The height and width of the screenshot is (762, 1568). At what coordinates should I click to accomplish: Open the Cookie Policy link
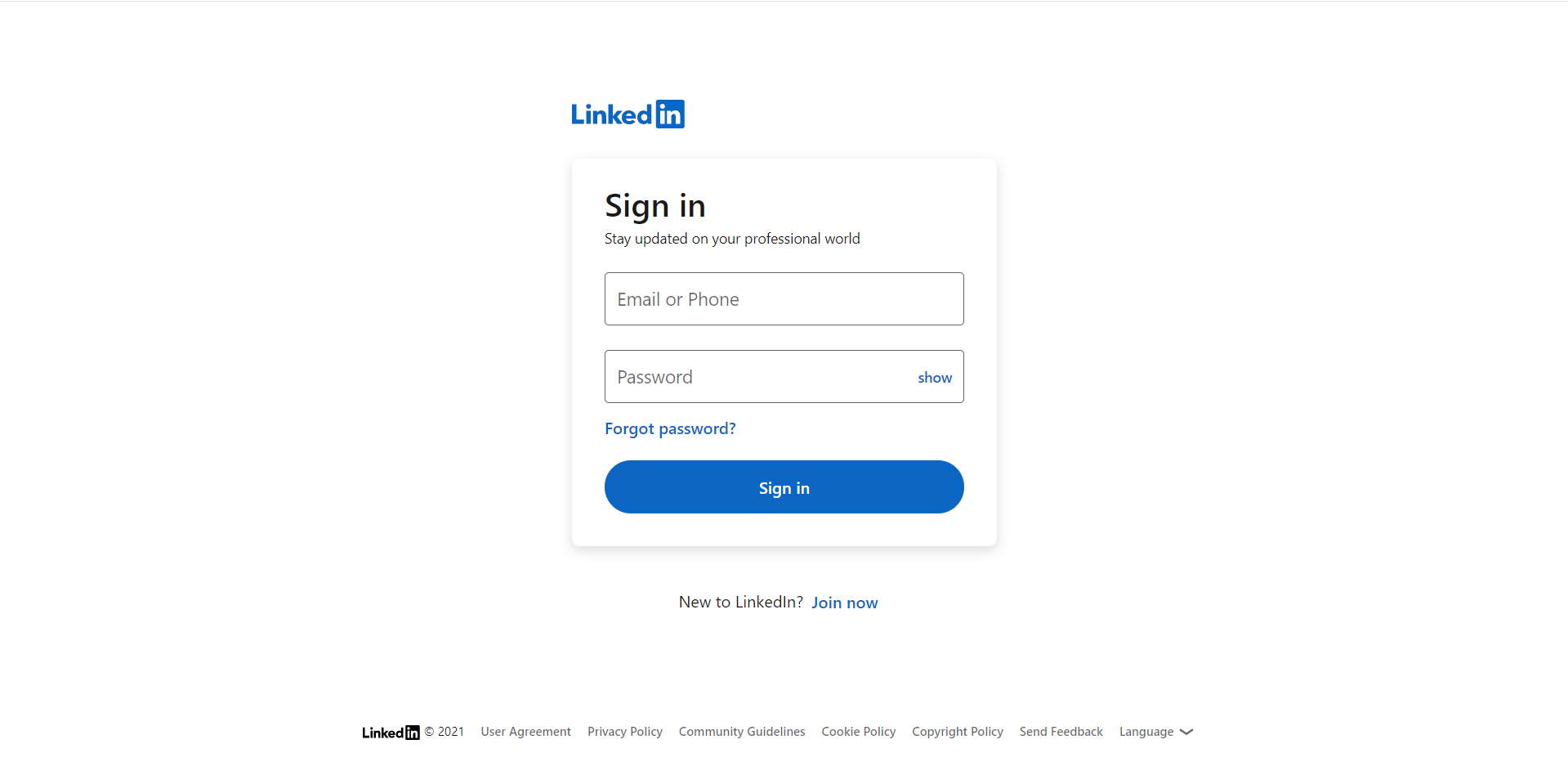858,732
